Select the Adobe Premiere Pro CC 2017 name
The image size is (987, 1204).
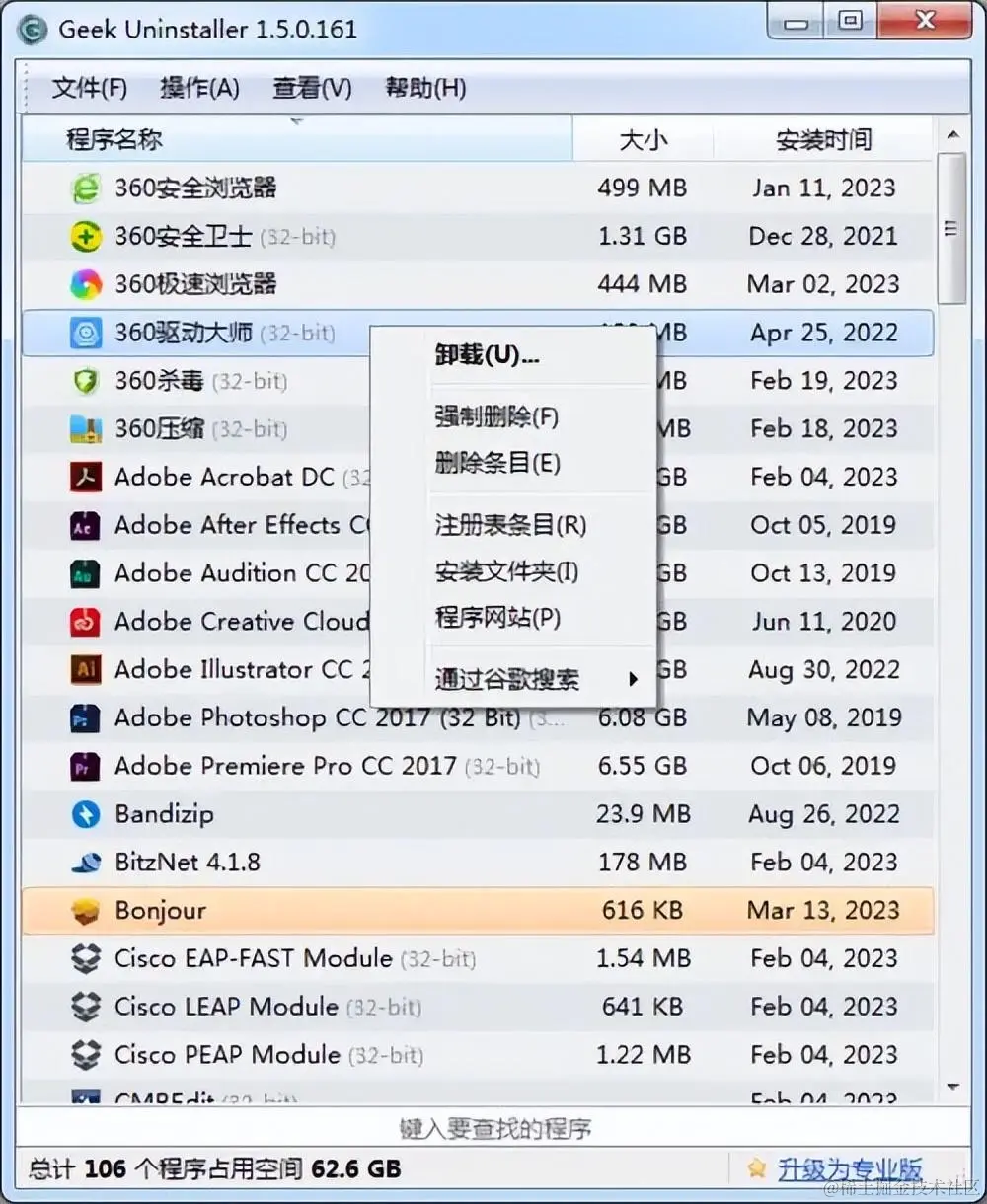point(285,766)
